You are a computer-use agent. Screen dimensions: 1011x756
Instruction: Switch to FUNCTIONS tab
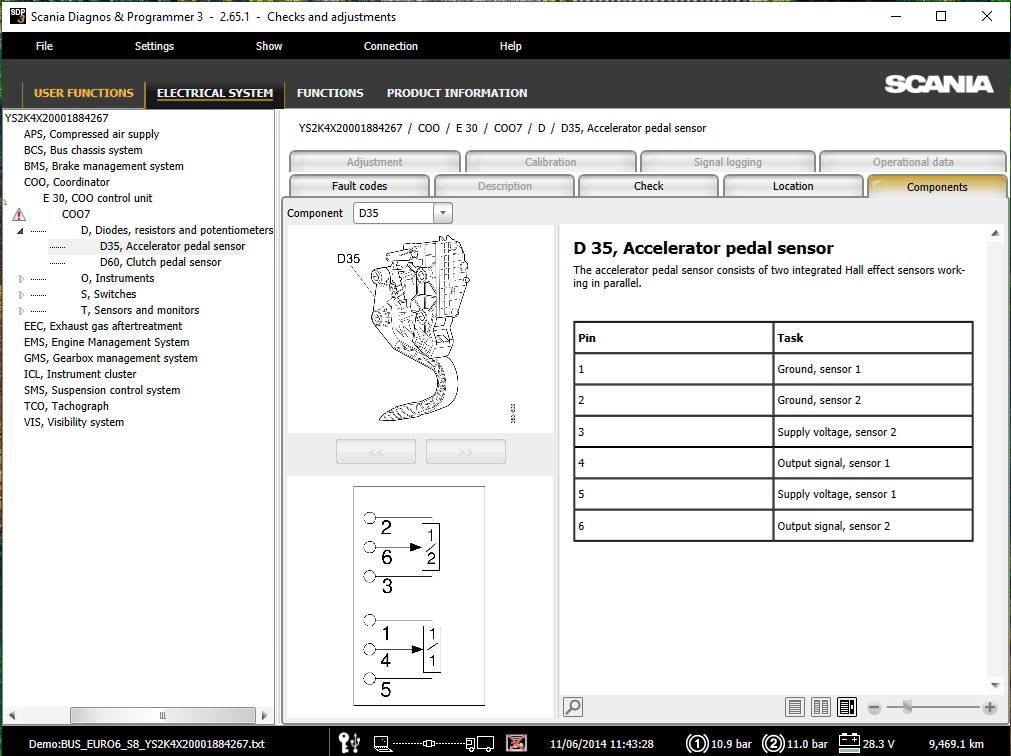(330, 93)
